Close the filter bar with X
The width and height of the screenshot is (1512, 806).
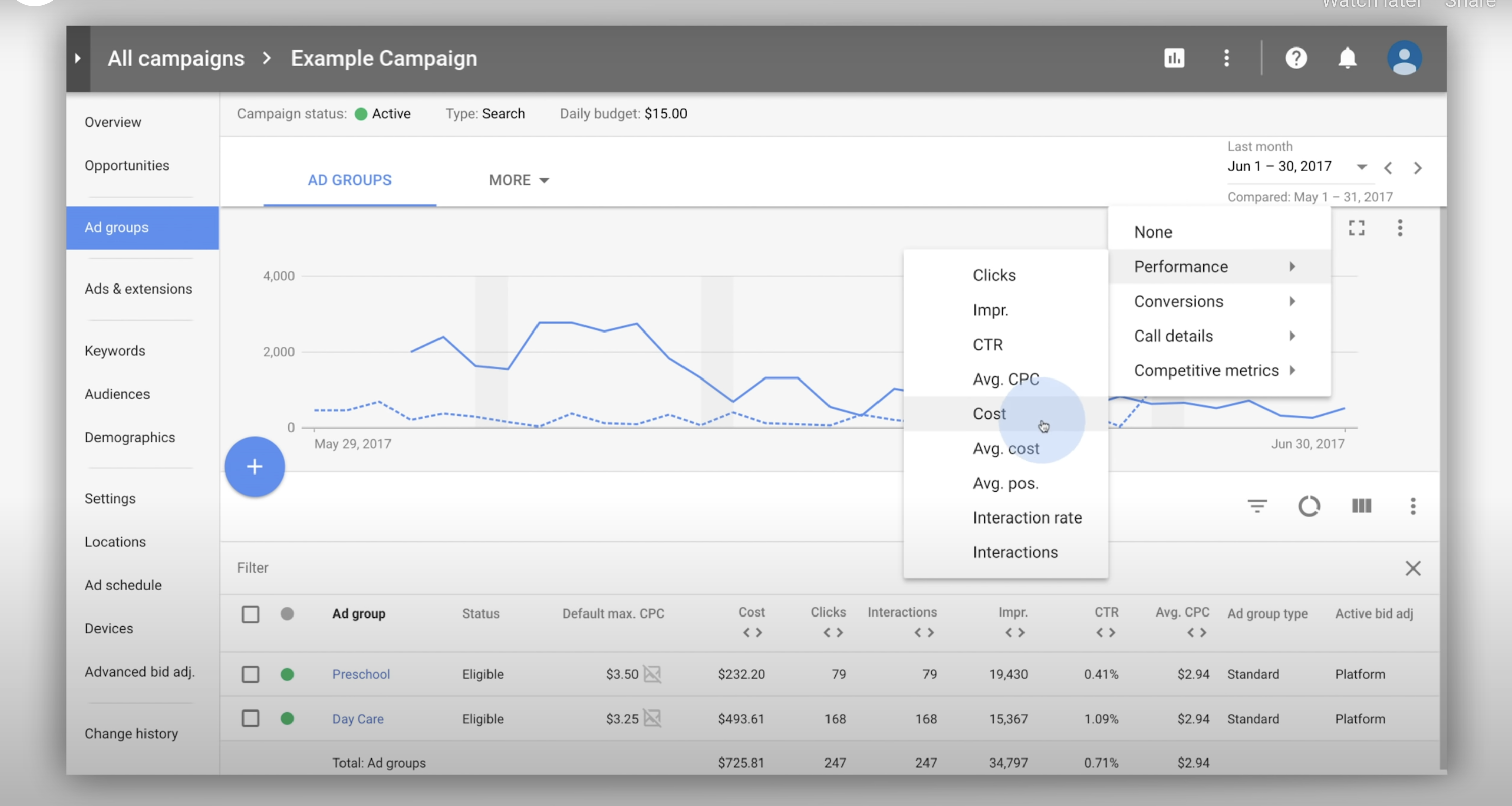point(1413,567)
